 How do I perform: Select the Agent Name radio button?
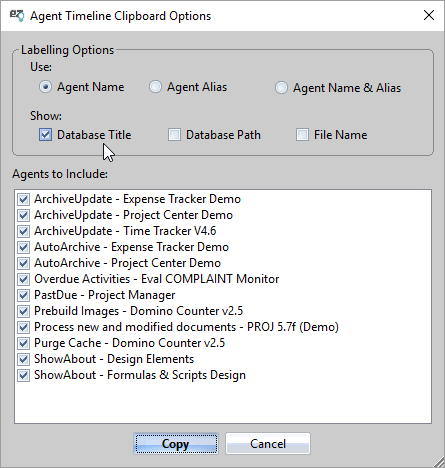pyautogui.click(x=45, y=87)
